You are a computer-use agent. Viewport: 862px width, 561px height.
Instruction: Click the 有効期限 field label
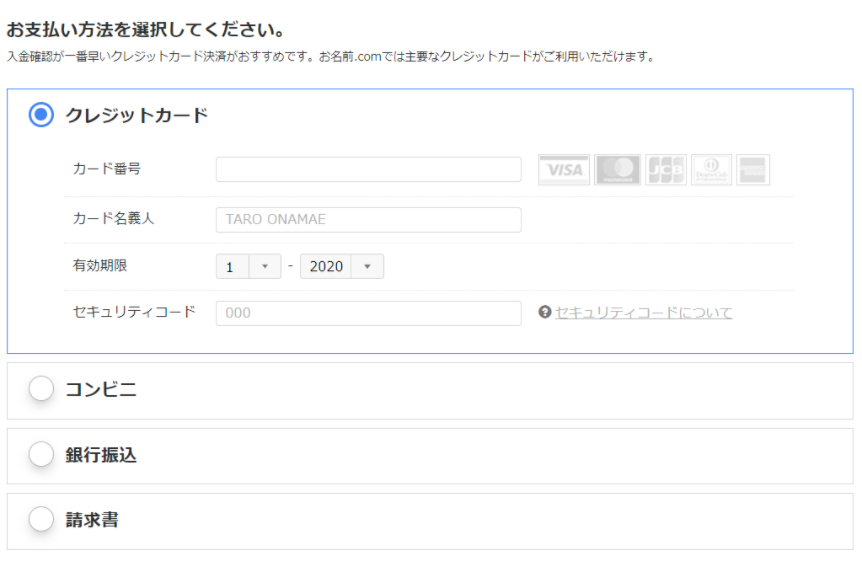(100, 265)
